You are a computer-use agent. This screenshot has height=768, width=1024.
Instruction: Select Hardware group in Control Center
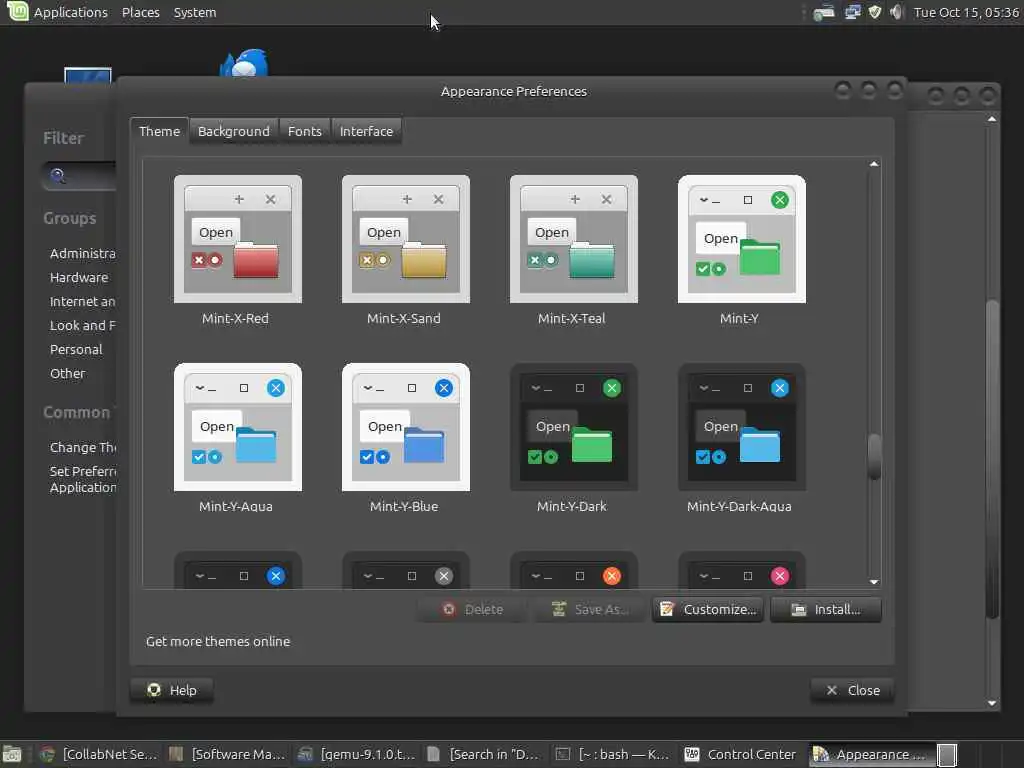click(x=79, y=278)
